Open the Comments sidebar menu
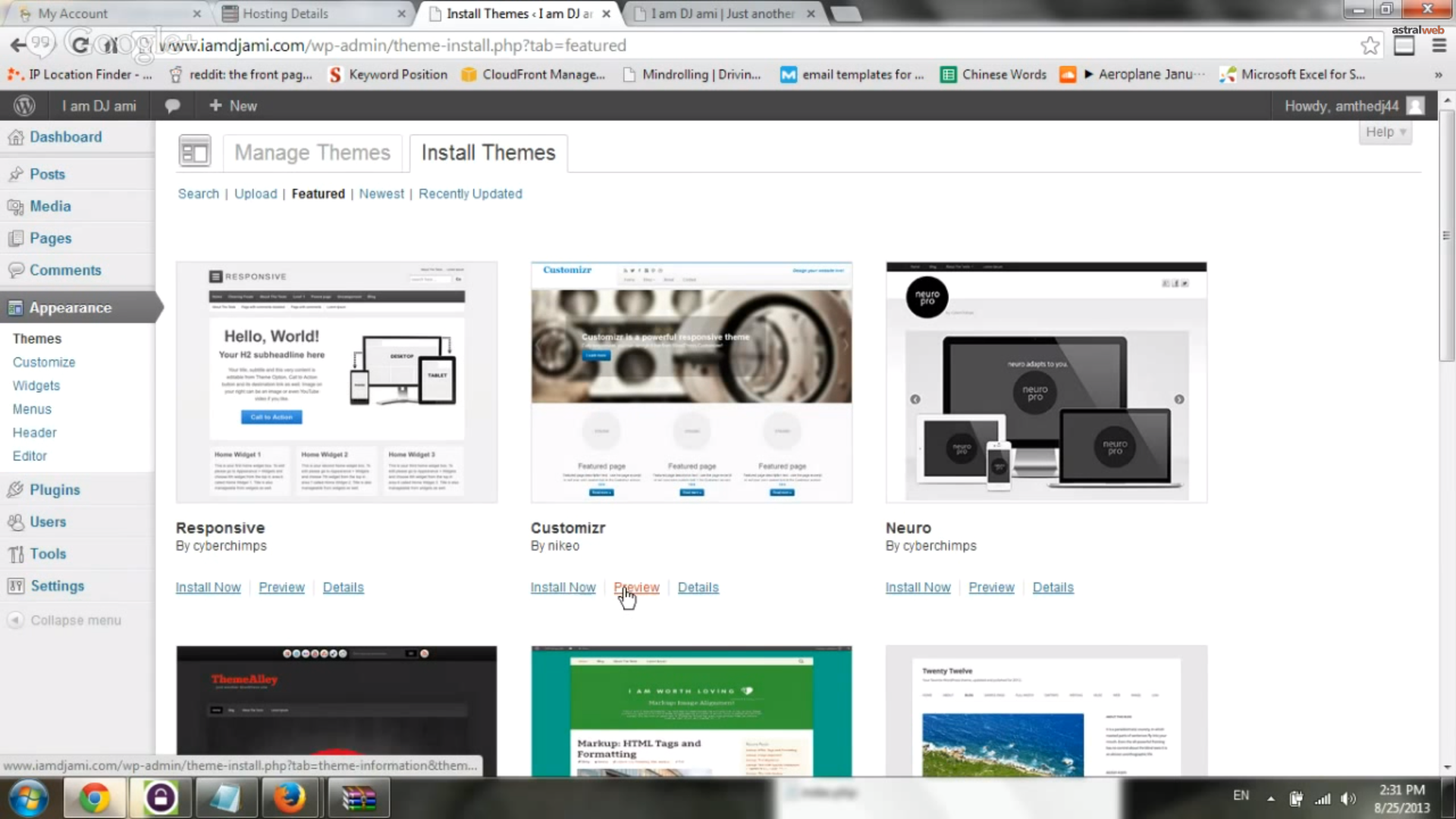The height and width of the screenshot is (819, 1456). [x=65, y=270]
